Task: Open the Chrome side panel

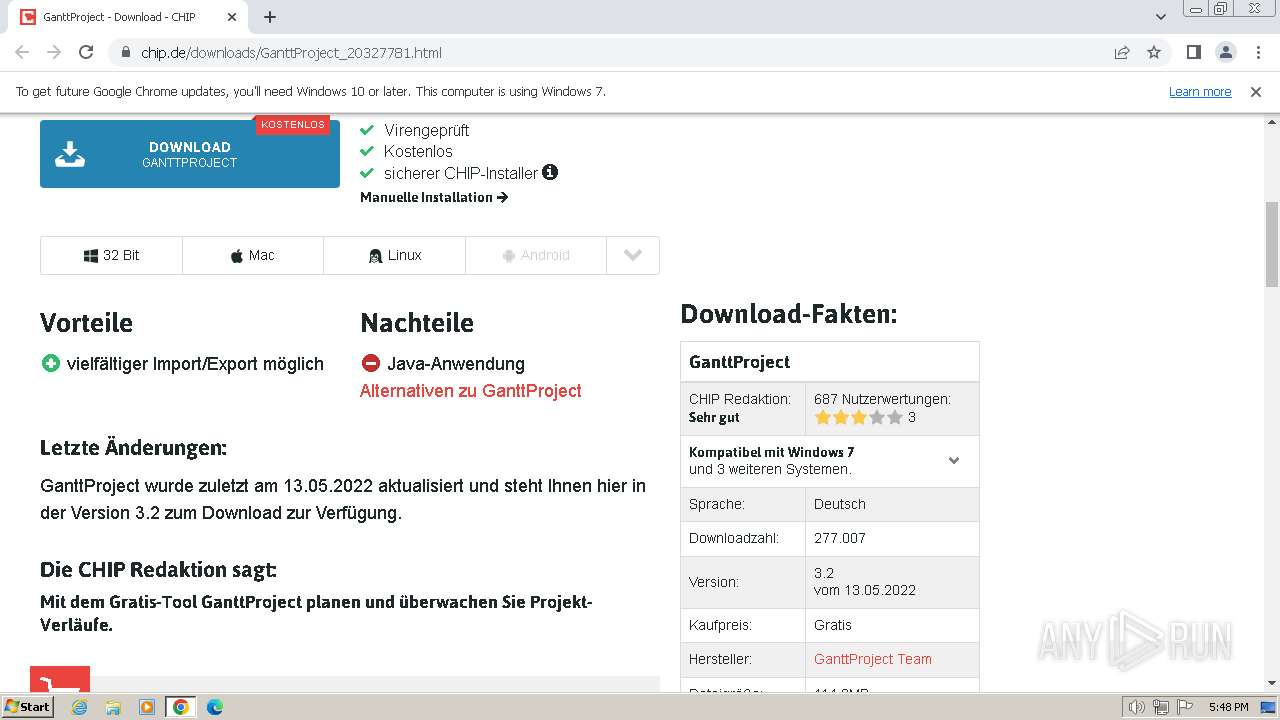Action: (1193, 52)
